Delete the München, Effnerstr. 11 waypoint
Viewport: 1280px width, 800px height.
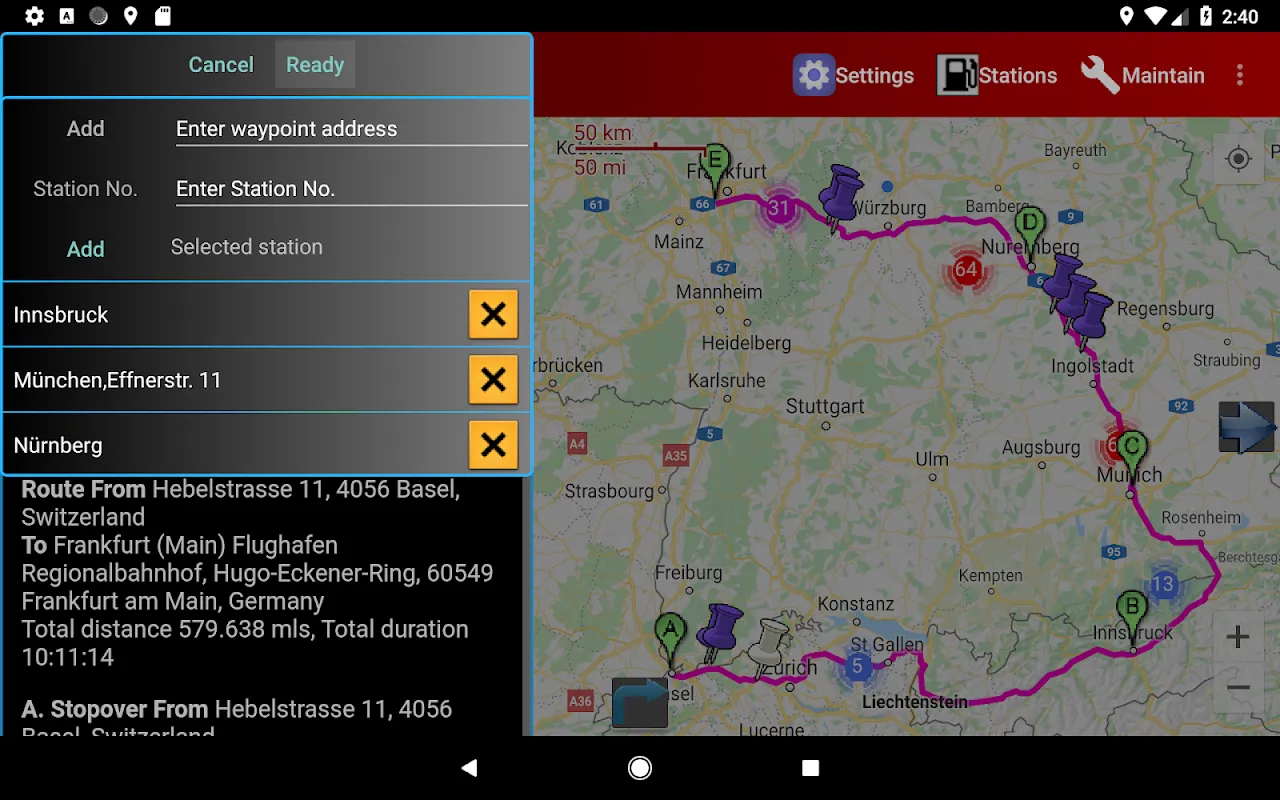[493, 380]
